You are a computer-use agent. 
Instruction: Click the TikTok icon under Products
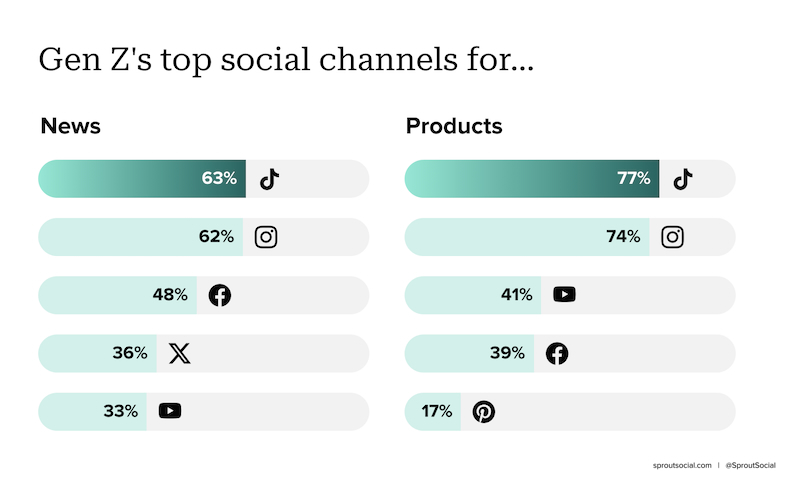click(x=683, y=179)
